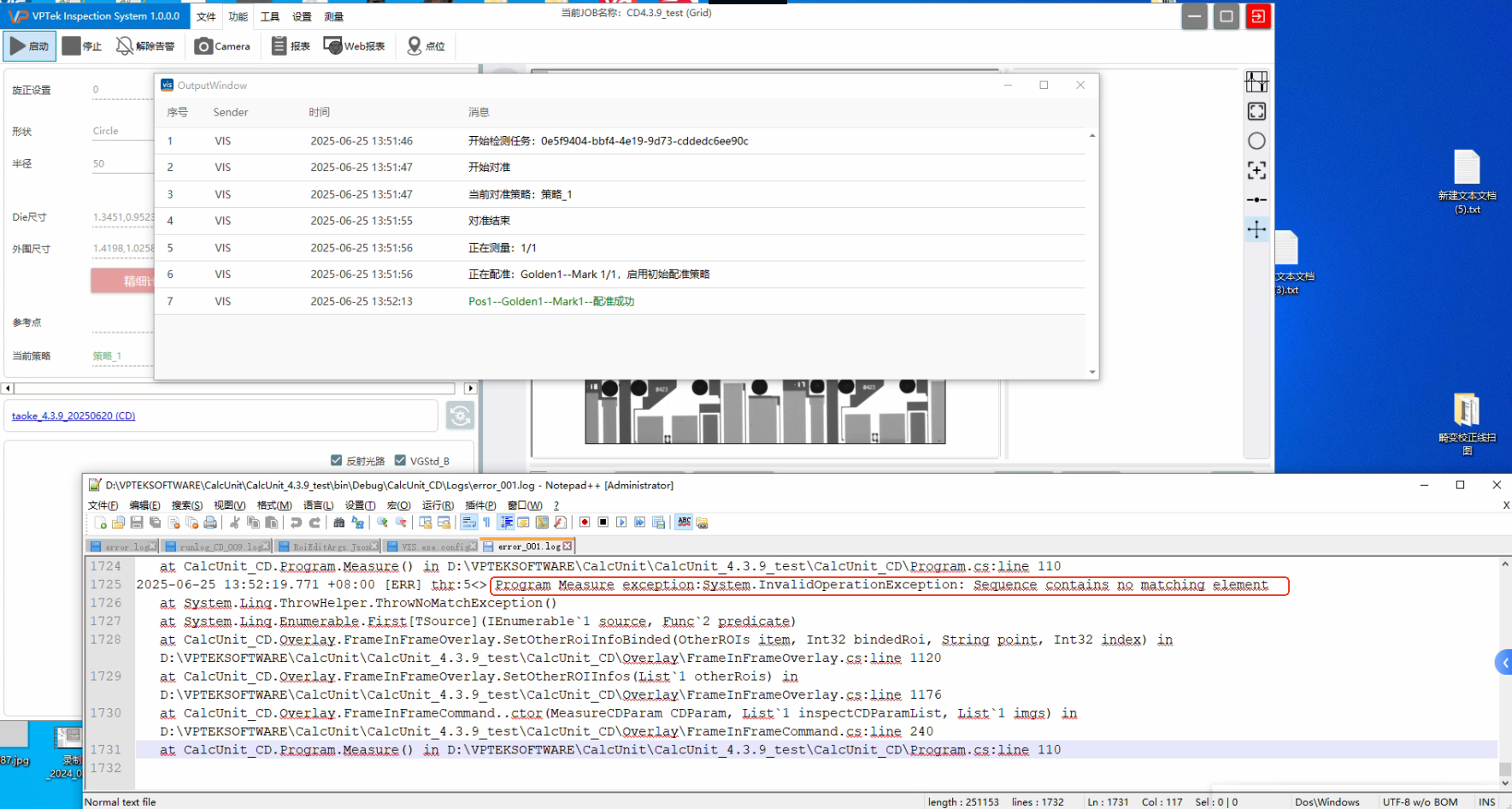This screenshot has height=809, width=1512.
Task: Click Notepad++ Cut icon
Action: 234,523
